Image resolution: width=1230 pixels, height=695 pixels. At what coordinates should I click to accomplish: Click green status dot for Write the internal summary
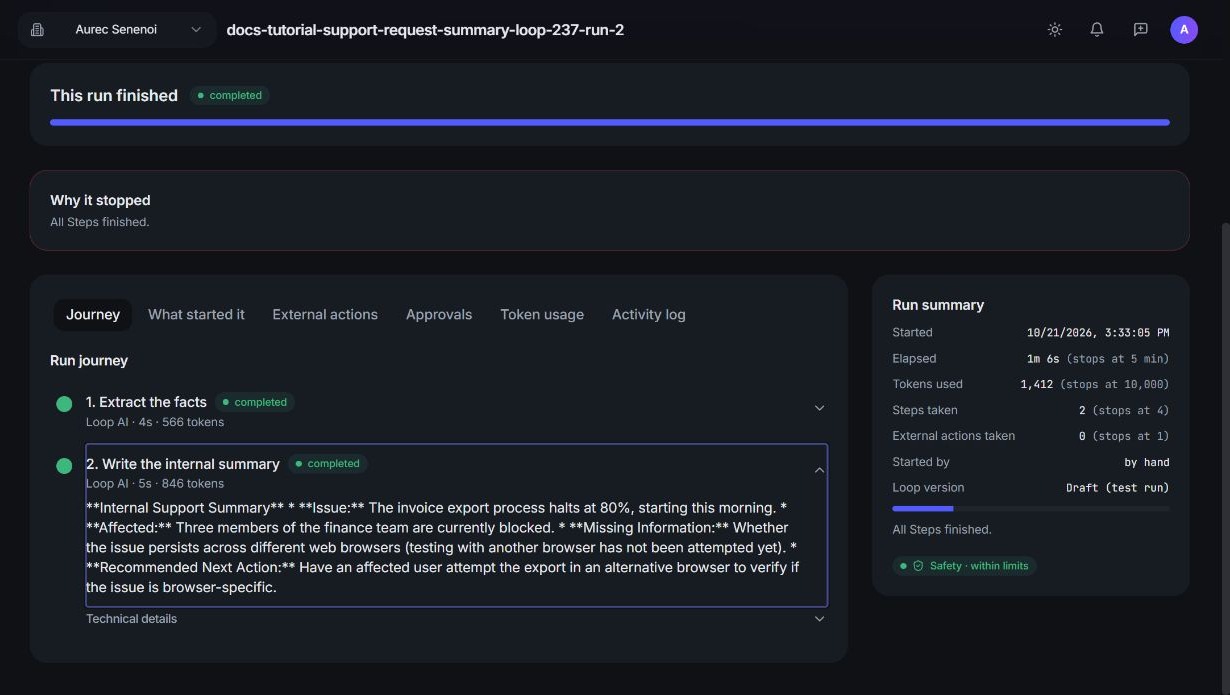pos(64,466)
